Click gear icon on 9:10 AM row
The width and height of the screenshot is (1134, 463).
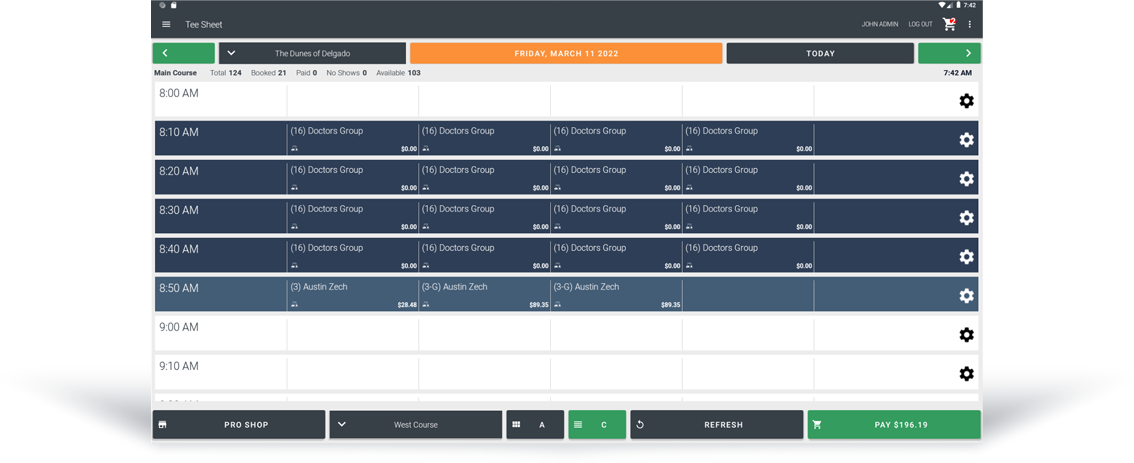pos(966,374)
